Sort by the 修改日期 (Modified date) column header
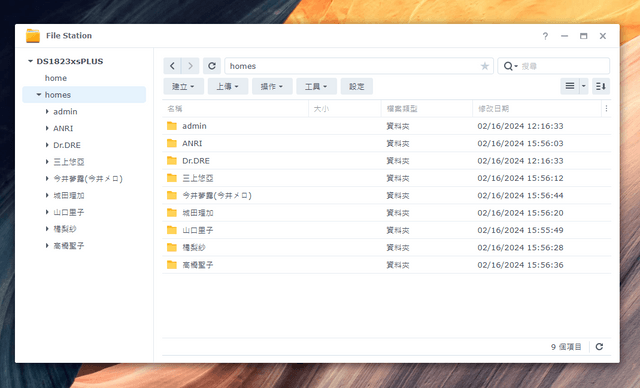This screenshot has height=388, width=640. coord(537,109)
